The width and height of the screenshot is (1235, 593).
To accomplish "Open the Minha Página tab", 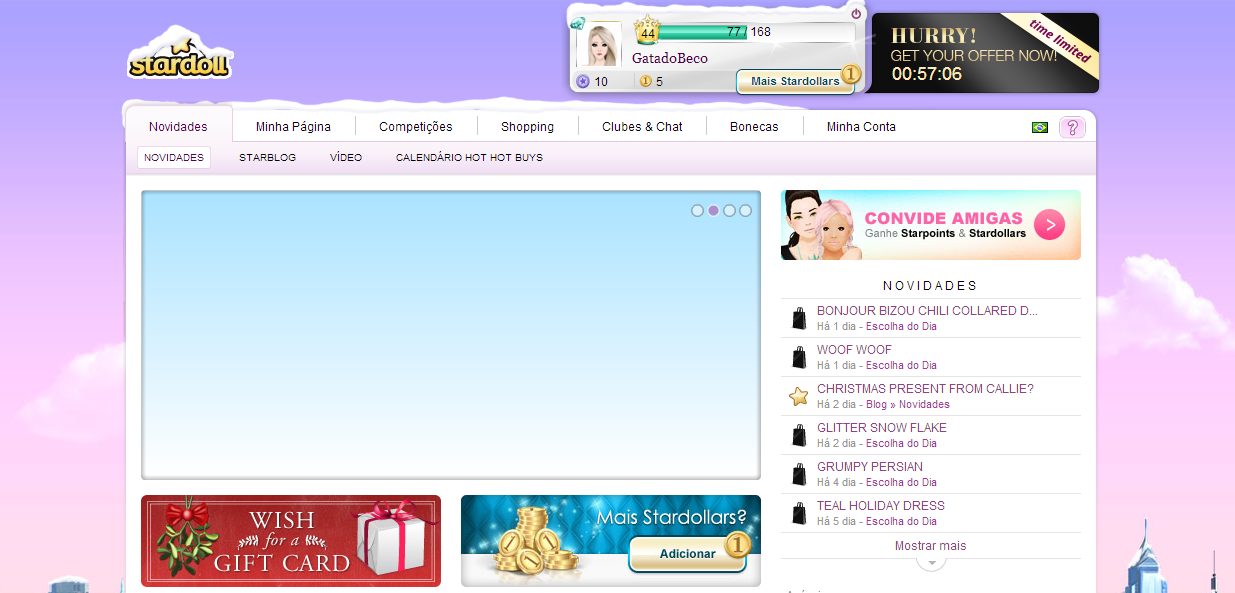I will coord(293,127).
